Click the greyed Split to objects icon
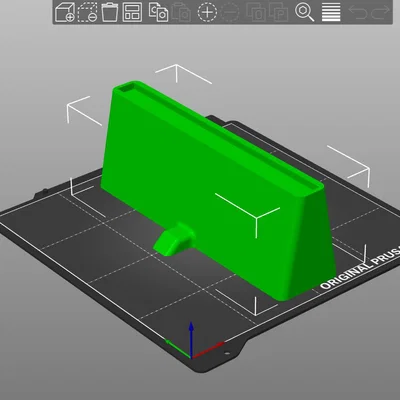 pos(256,12)
